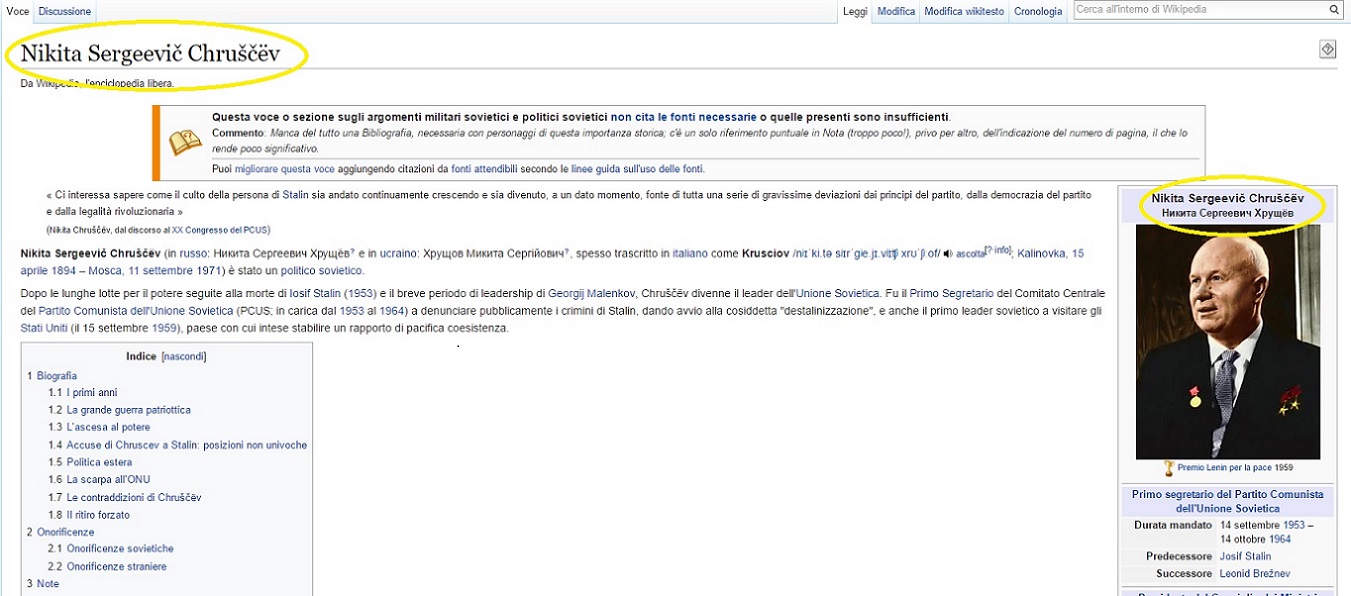Image resolution: width=1351 pixels, height=596 pixels.
Task: Select the Leggi tab
Action: tap(855, 12)
